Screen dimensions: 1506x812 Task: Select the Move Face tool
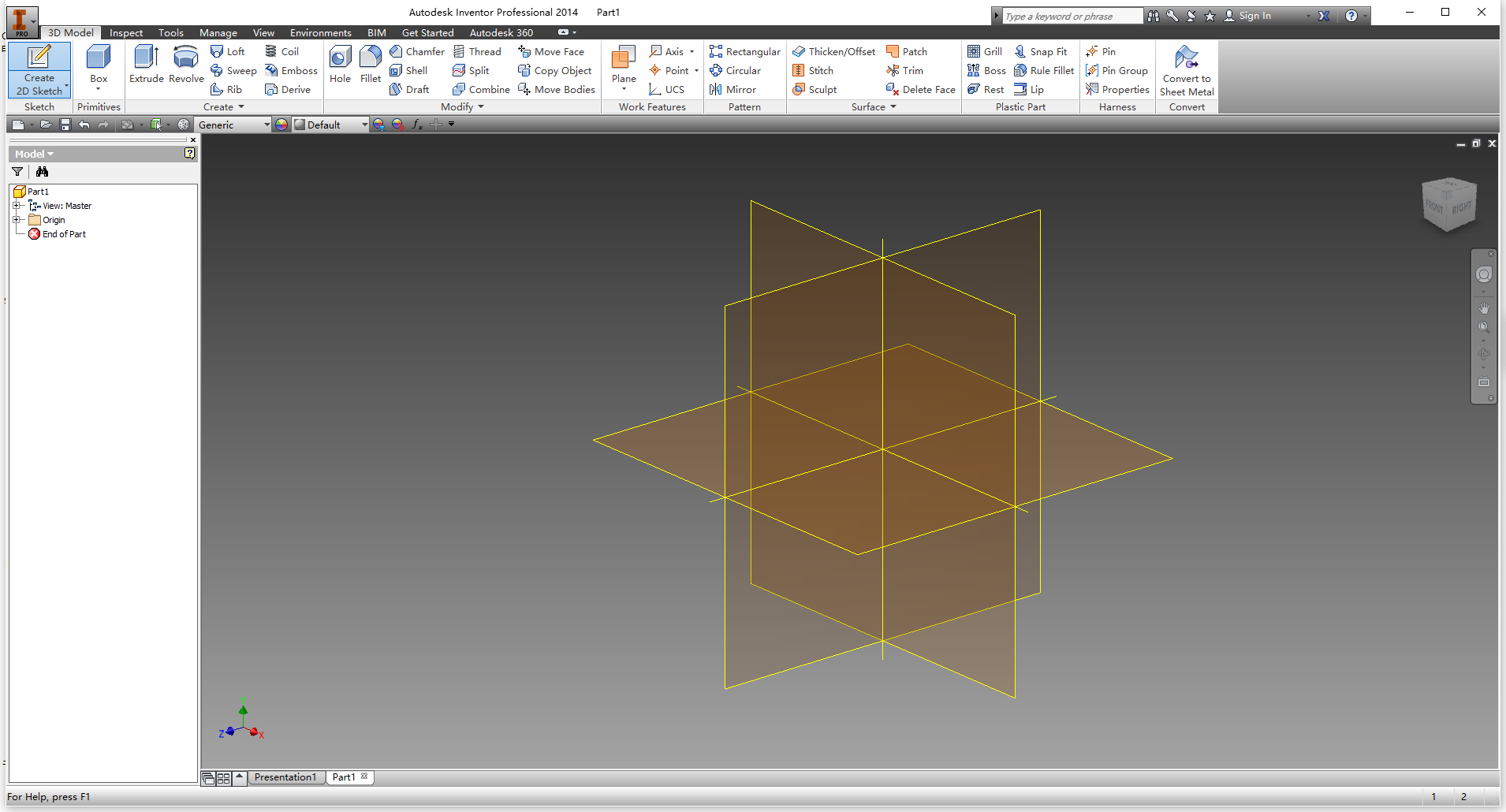pos(551,51)
